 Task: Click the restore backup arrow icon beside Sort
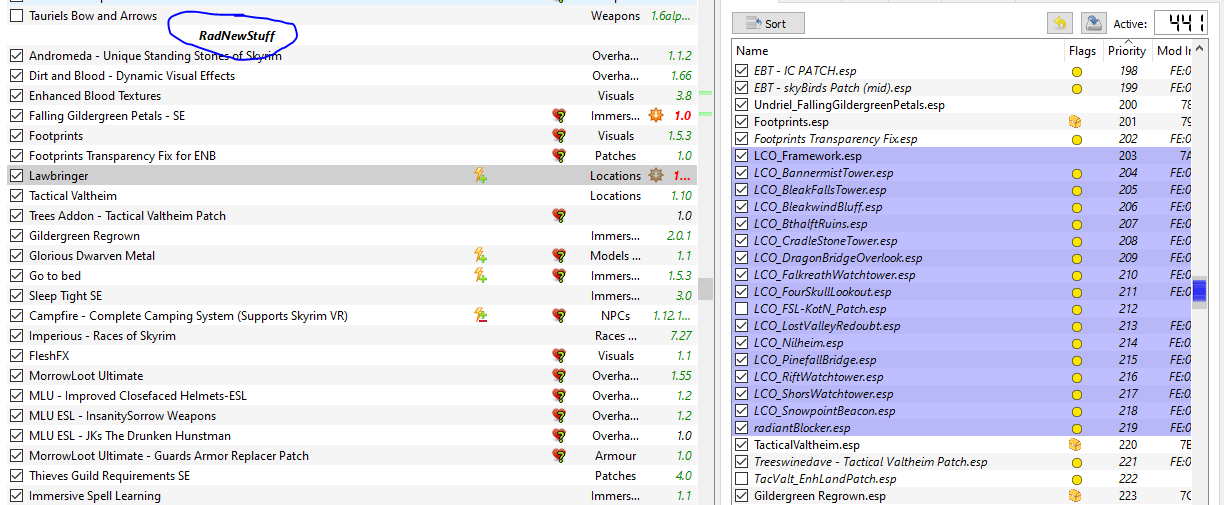coord(1060,23)
